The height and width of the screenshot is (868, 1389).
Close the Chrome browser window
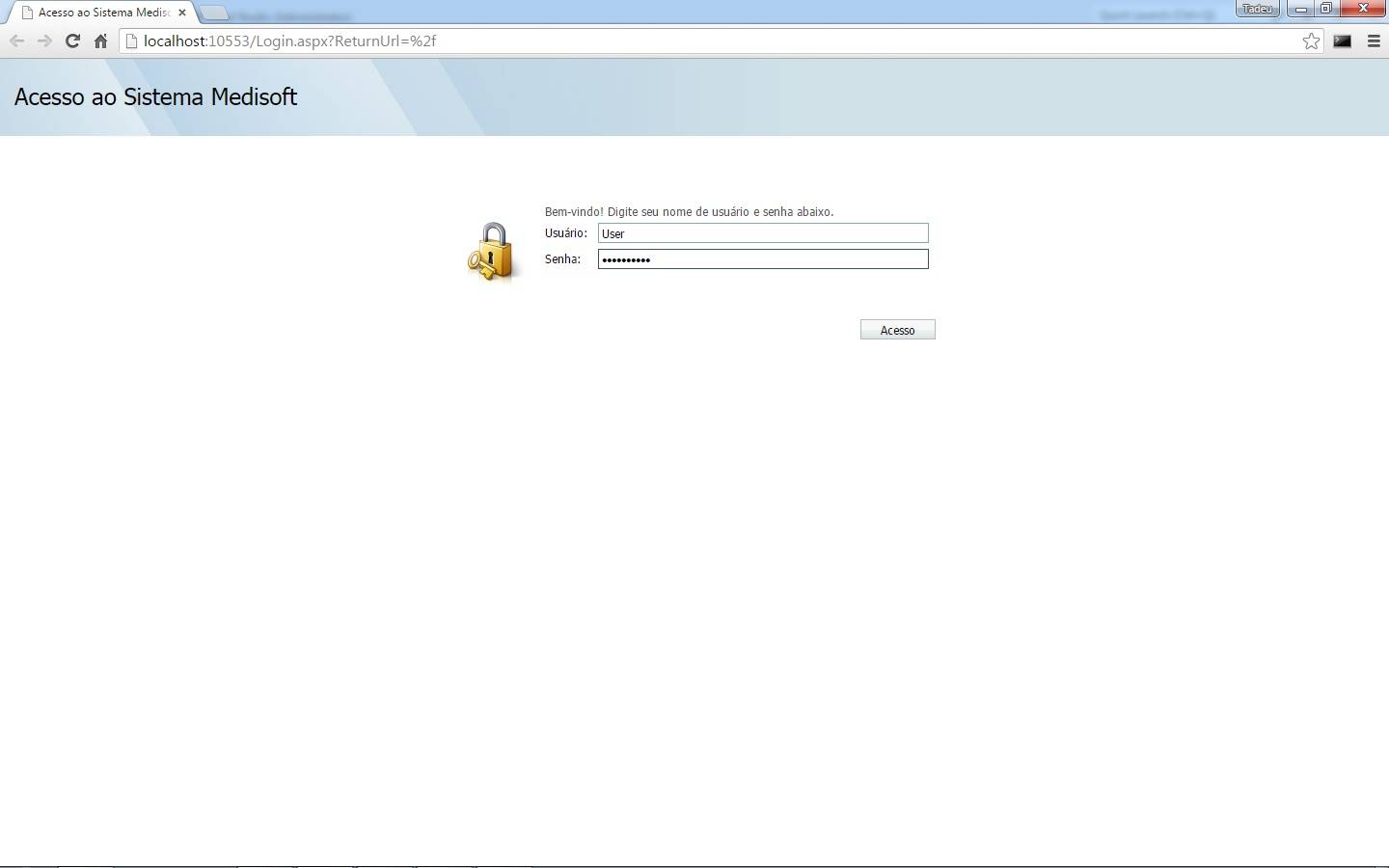click(1363, 9)
